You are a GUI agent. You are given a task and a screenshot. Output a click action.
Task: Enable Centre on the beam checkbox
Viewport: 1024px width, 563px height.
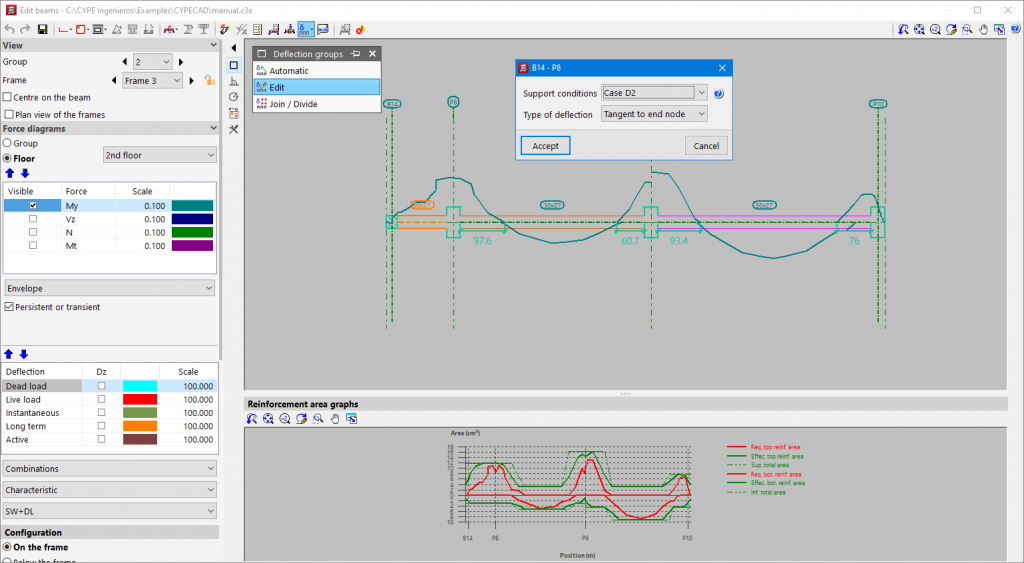(x=8, y=97)
